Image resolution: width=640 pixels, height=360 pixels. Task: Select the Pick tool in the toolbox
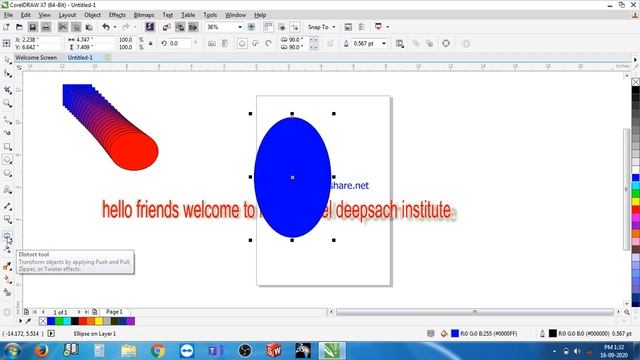7,60
